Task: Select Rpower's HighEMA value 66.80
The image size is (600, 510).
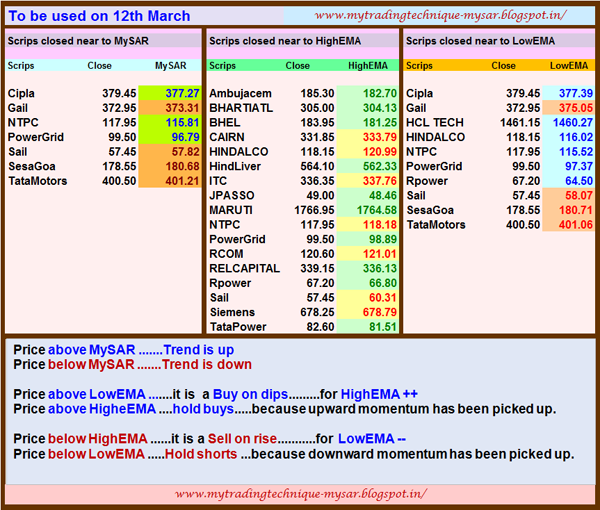Action: [383, 283]
